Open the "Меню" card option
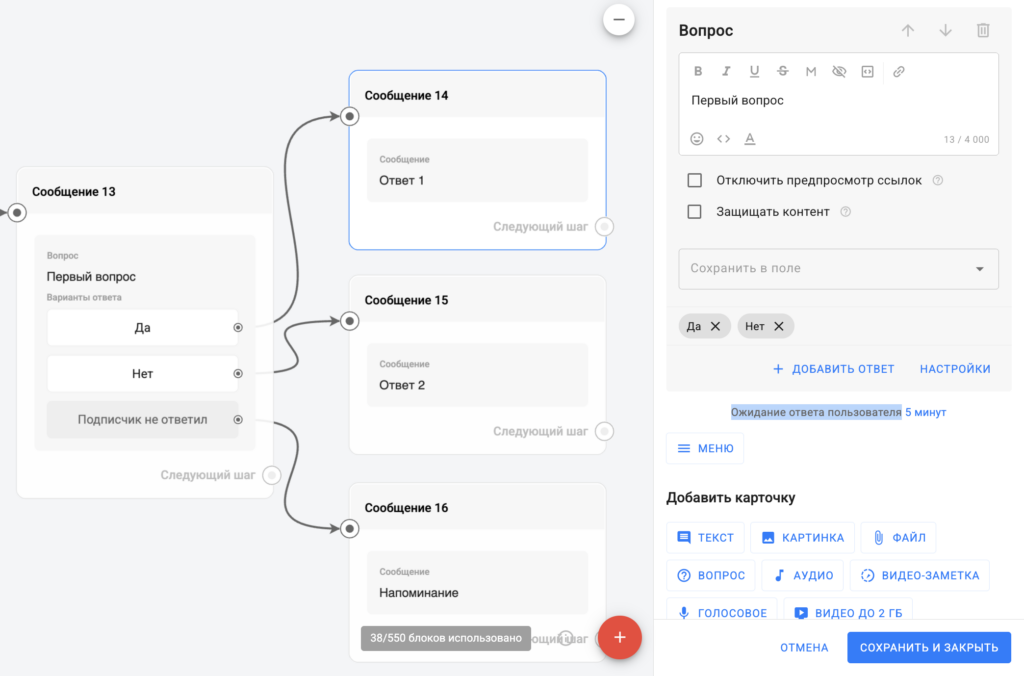1024x676 pixels. pos(705,449)
